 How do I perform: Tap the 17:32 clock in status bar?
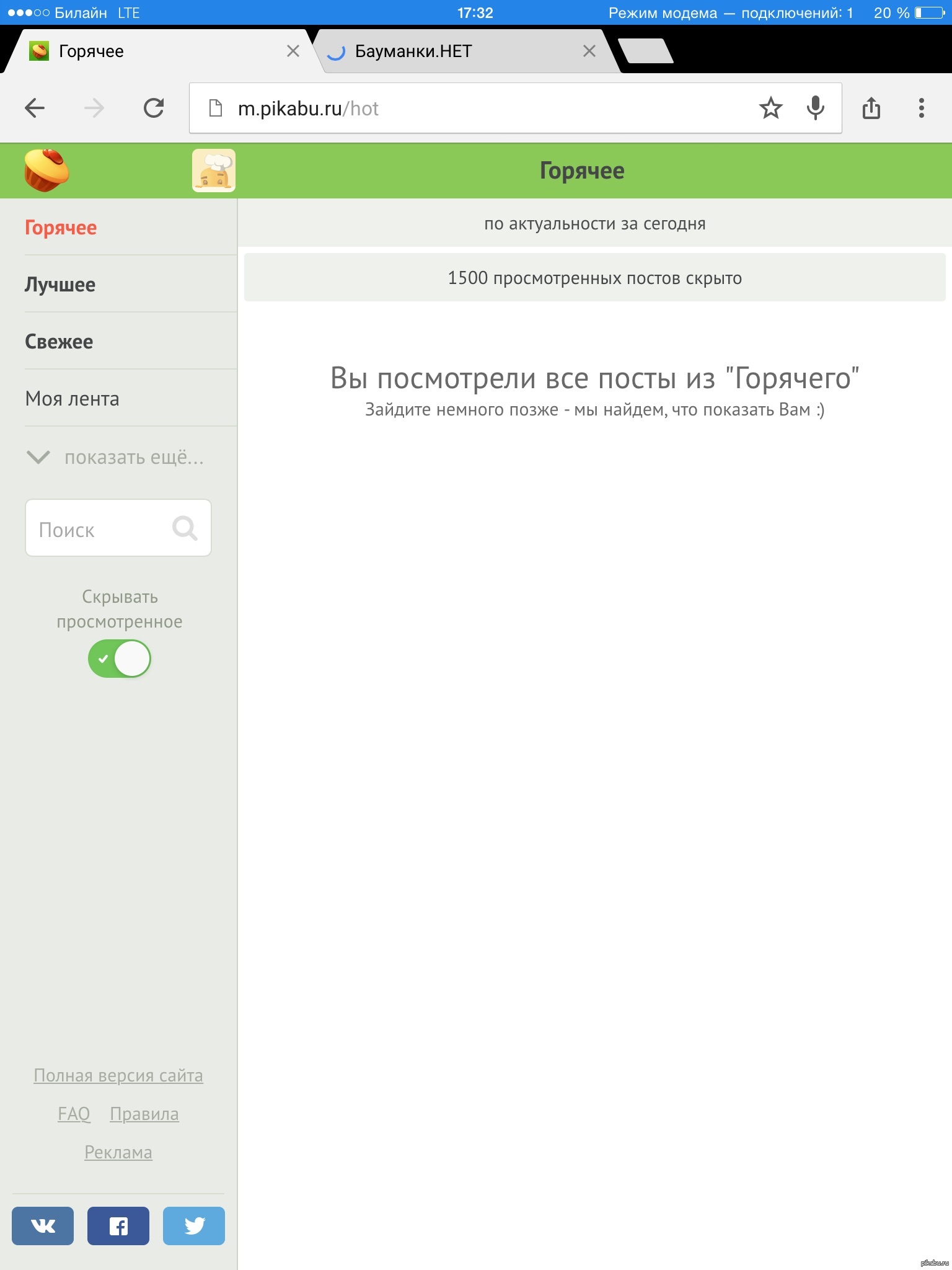coord(475,12)
